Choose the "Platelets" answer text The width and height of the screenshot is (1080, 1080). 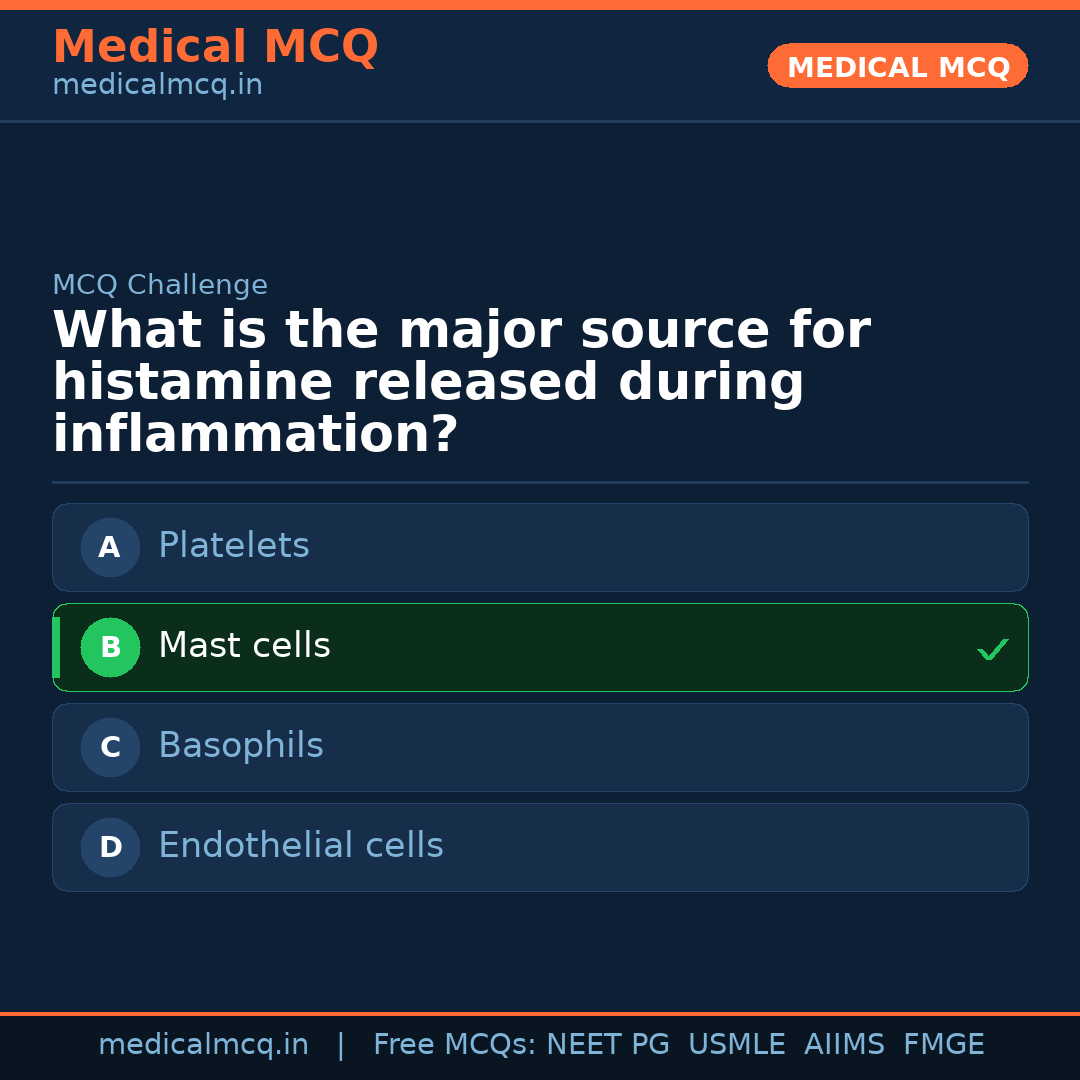click(x=234, y=546)
